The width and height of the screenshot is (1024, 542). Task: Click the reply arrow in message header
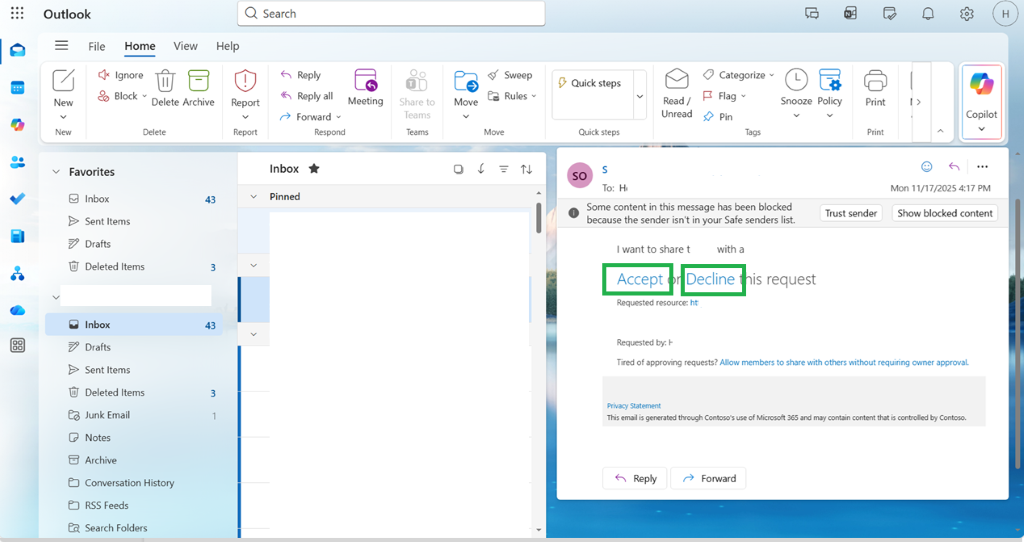[x=954, y=167]
